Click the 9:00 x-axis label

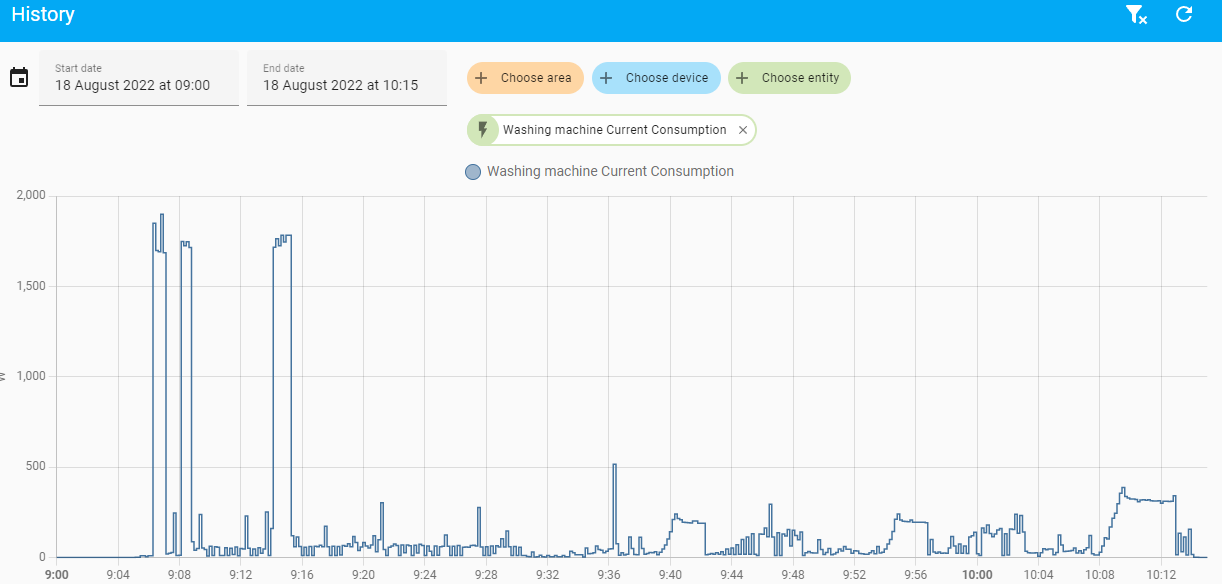click(57, 575)
